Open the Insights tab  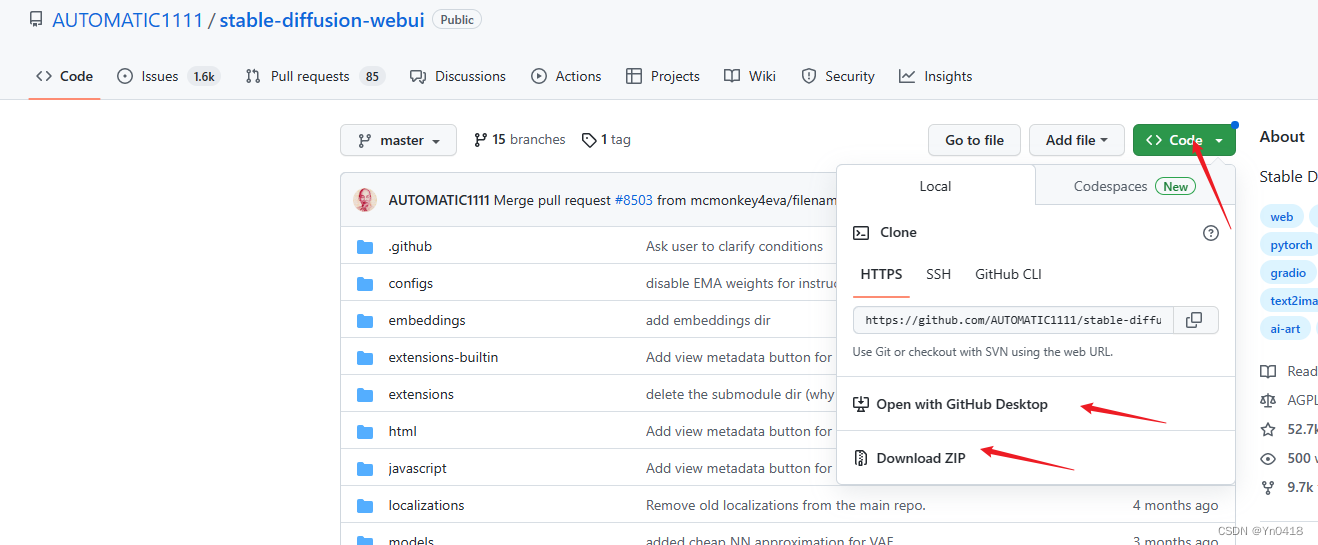tap(935, 76)
